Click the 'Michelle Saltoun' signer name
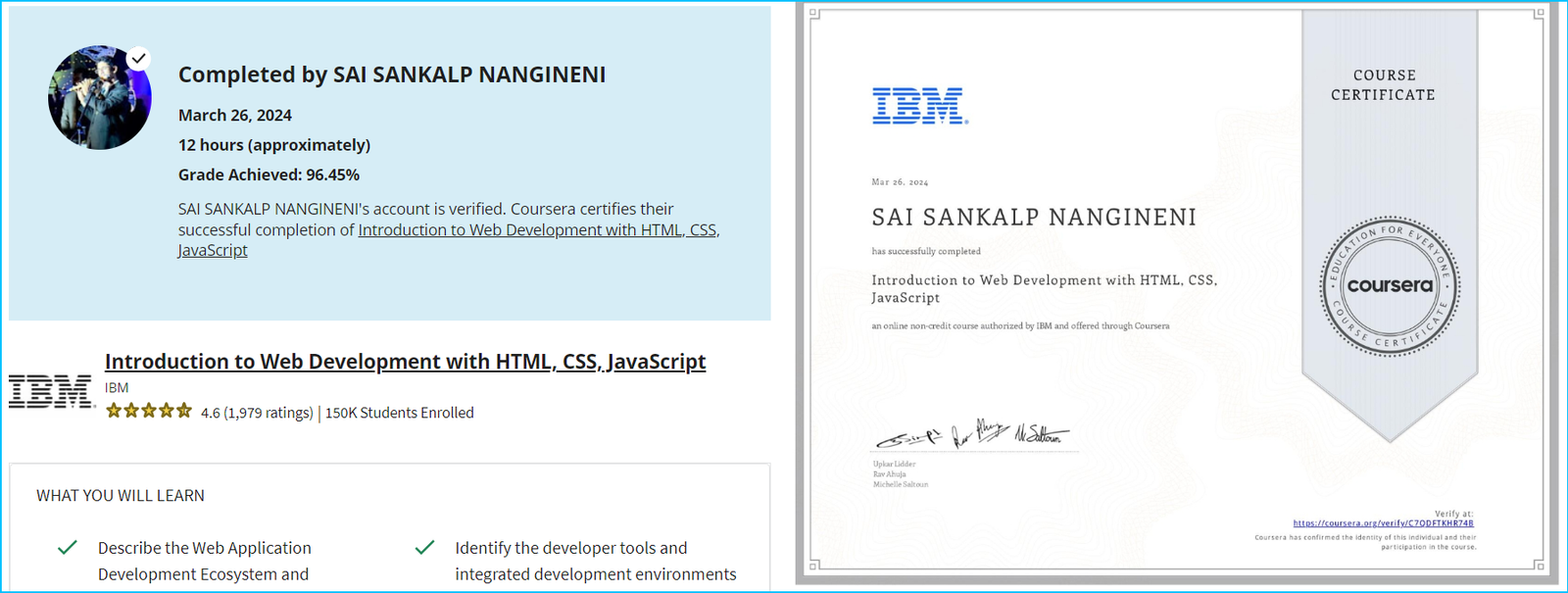The image size is (1568, 593). click(x=900, y=484)
